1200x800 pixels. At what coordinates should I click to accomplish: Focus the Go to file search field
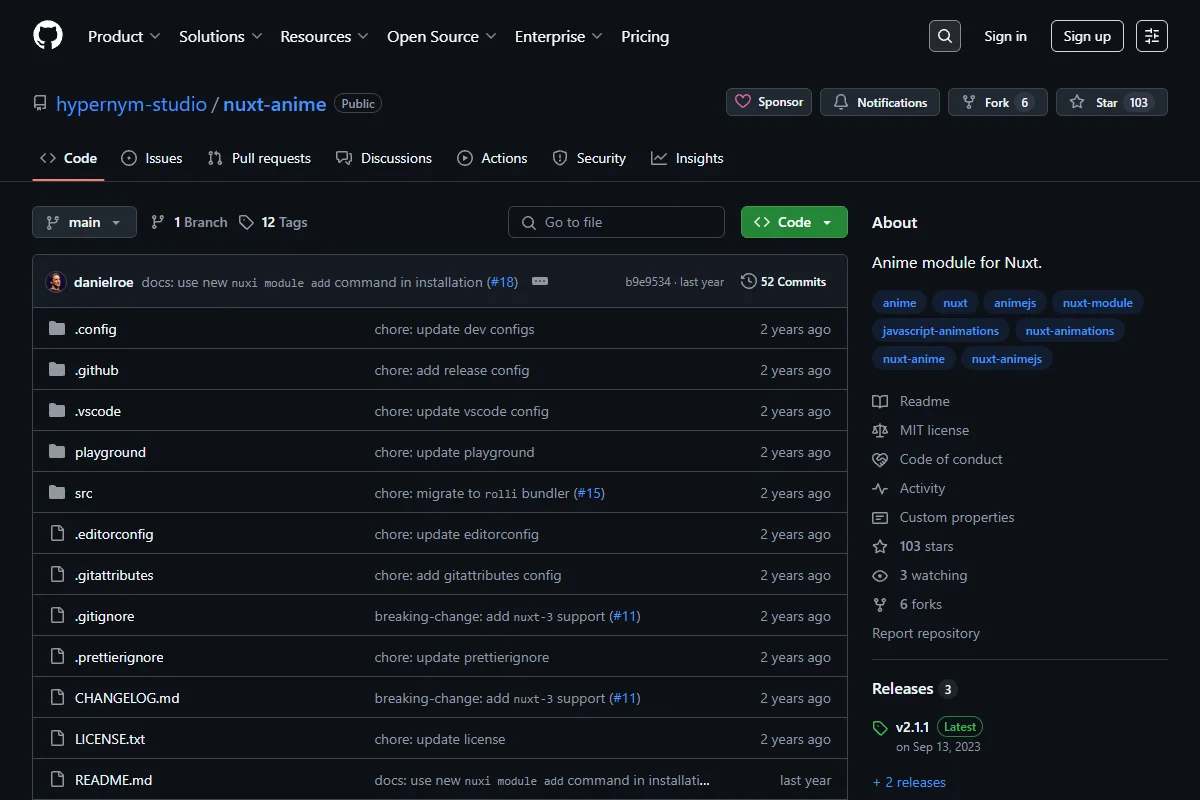click(616, 222)
